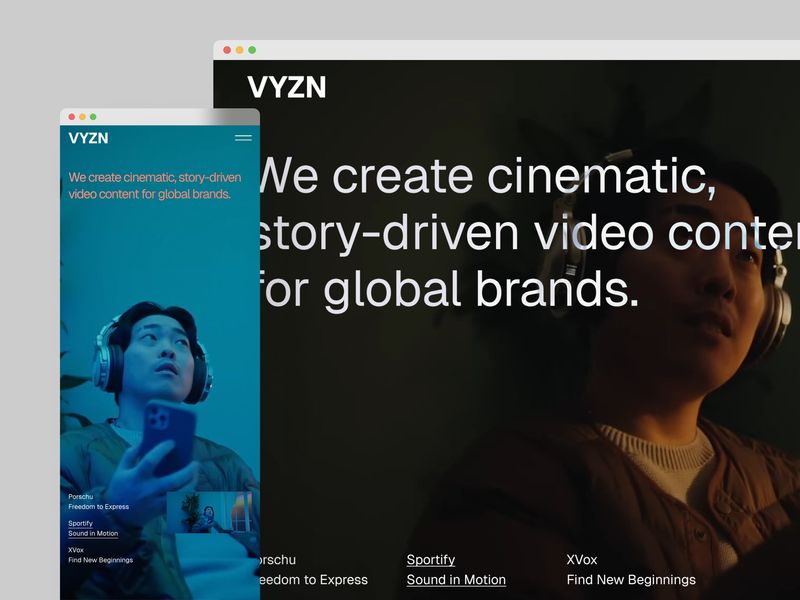Click Sound in Motion on the mobile screen
This screenshot has height=600, width=800.
coord(93,535)
